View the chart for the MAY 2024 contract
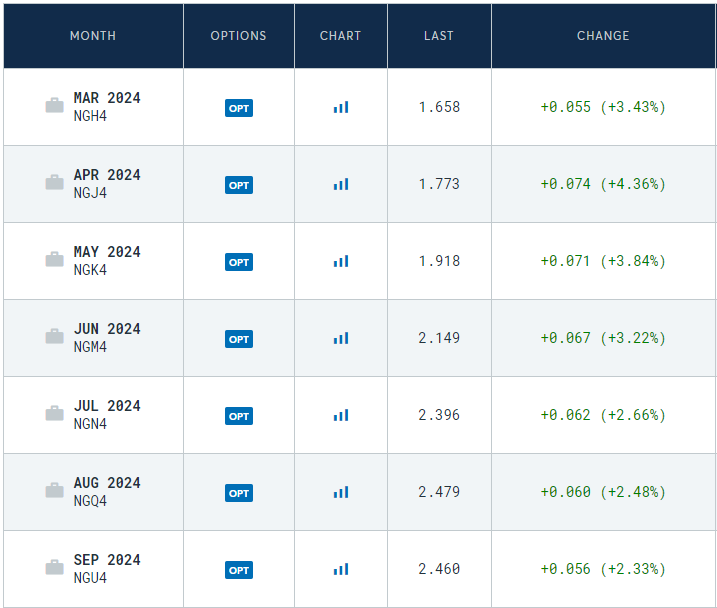 (x=341, y=261)
